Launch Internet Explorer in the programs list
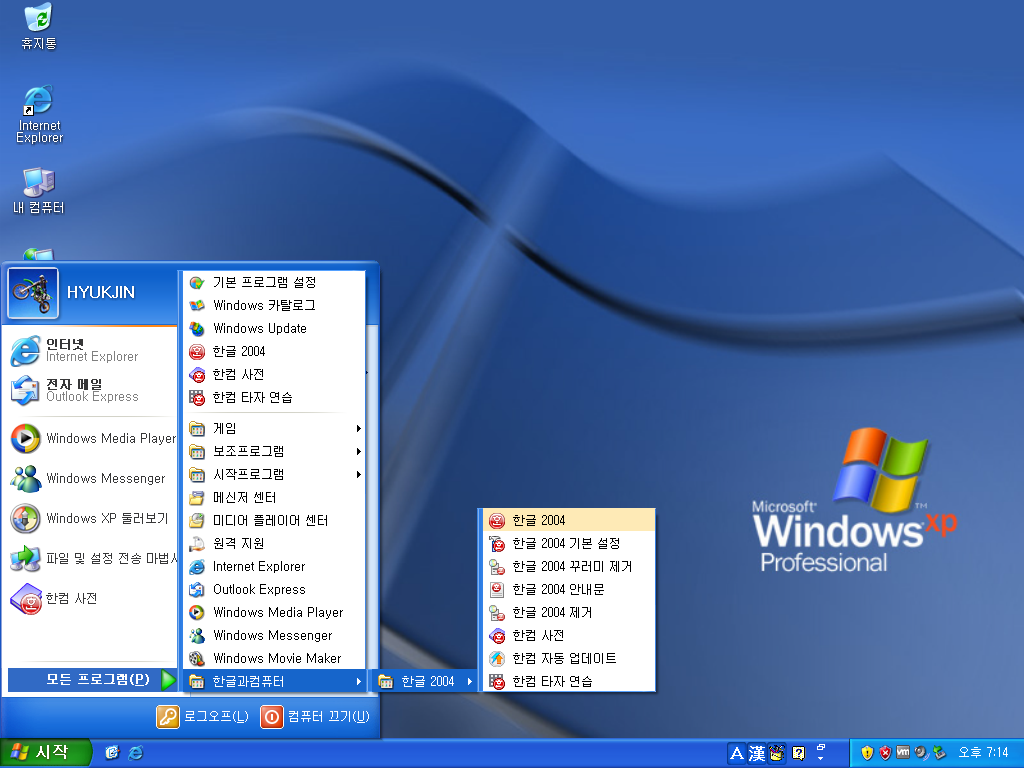Viewport: 1024px width, 768px height. 274,566
